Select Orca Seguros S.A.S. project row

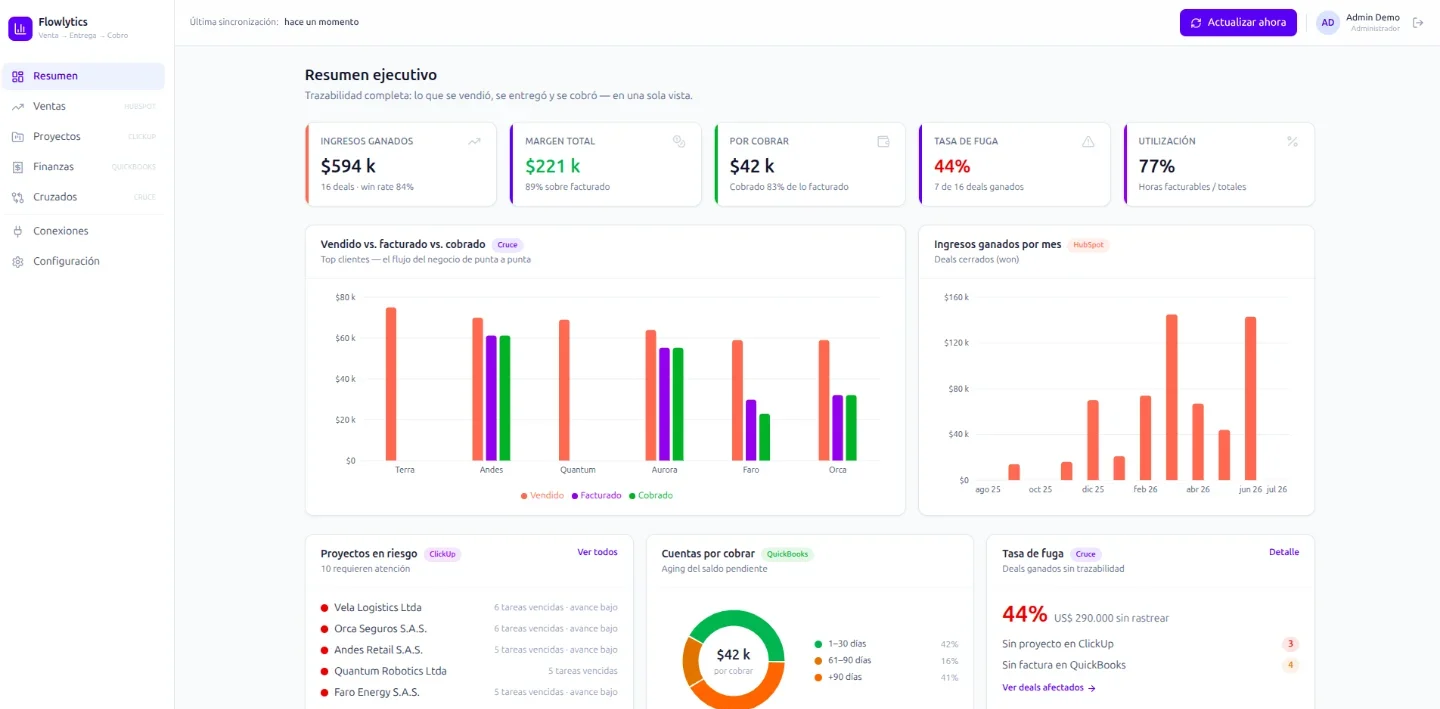[x=469, y=629]
